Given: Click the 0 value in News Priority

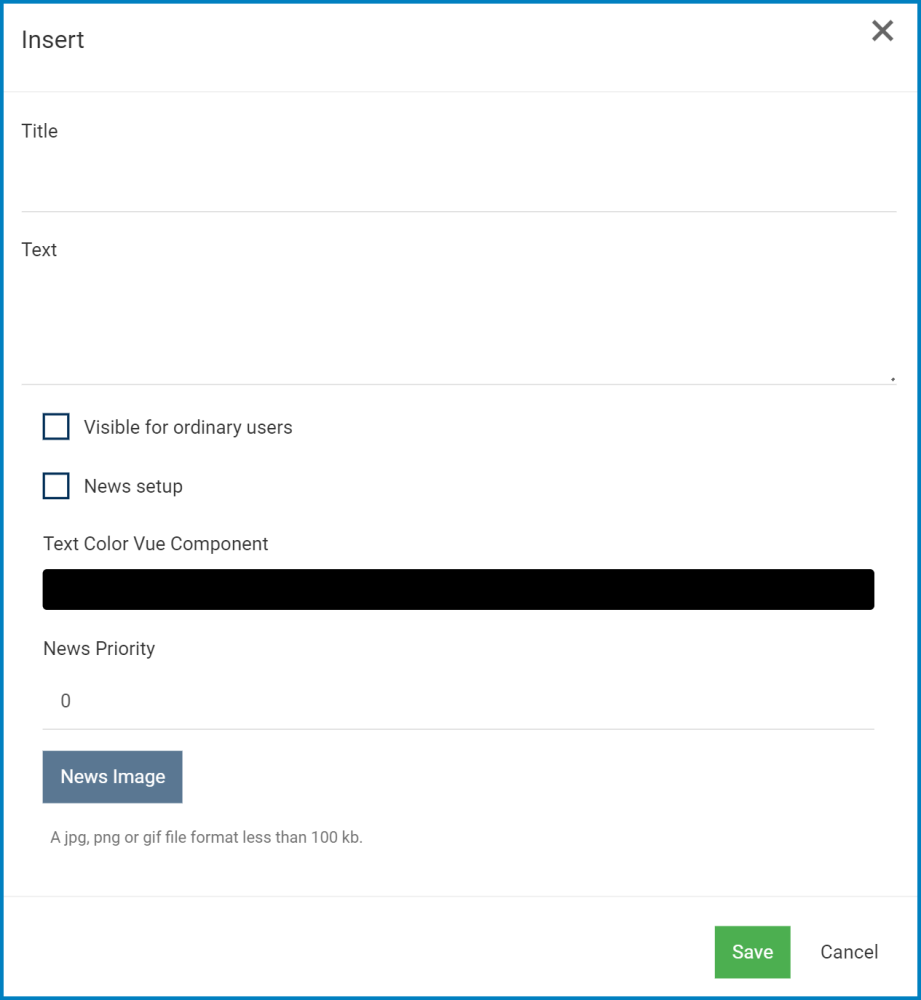Looking at the screenshot, I should pos(66,701).
